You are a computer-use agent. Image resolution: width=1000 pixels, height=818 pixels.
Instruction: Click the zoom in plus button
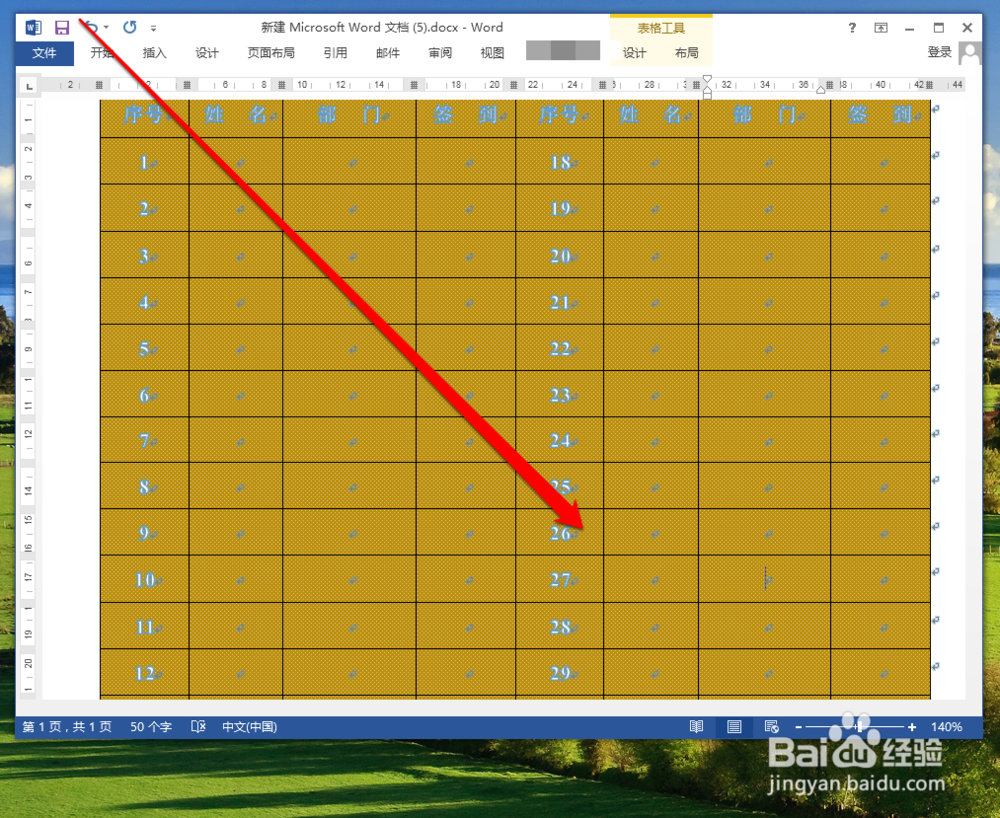click(912, 727)
